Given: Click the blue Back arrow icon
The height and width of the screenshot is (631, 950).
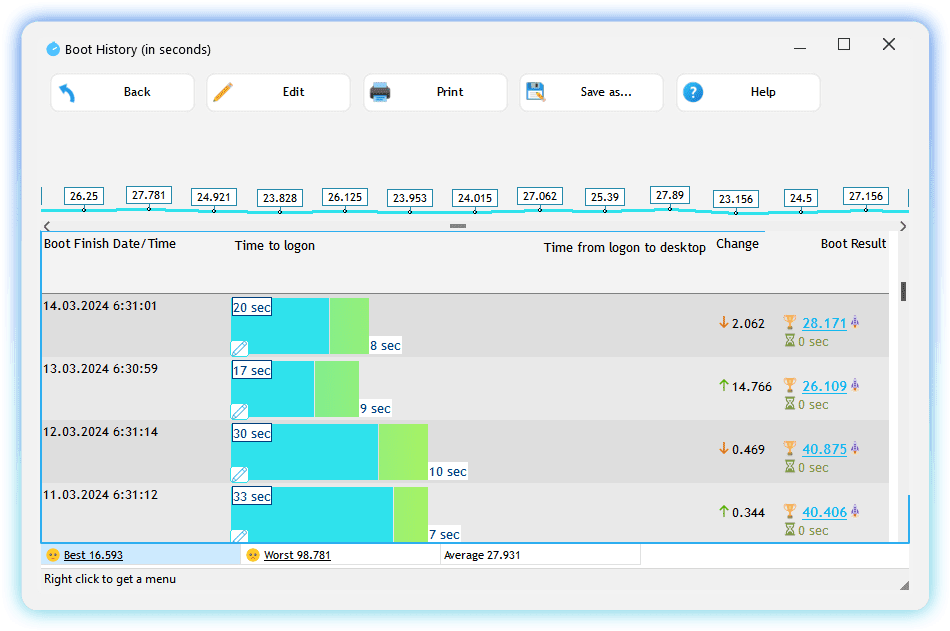Looking at the screenshot, I should click(68, 93).
